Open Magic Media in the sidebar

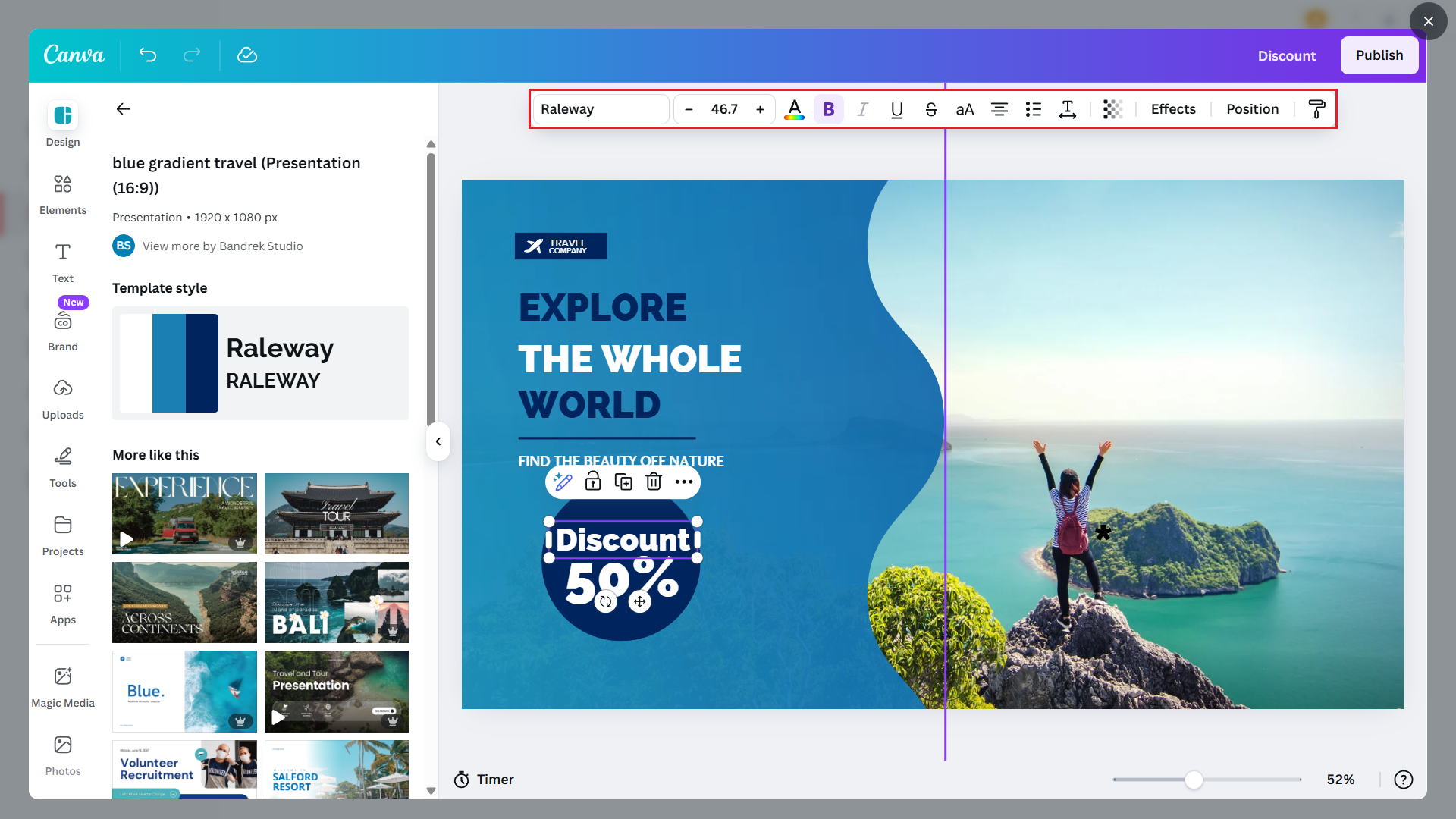tap(63, 685)
